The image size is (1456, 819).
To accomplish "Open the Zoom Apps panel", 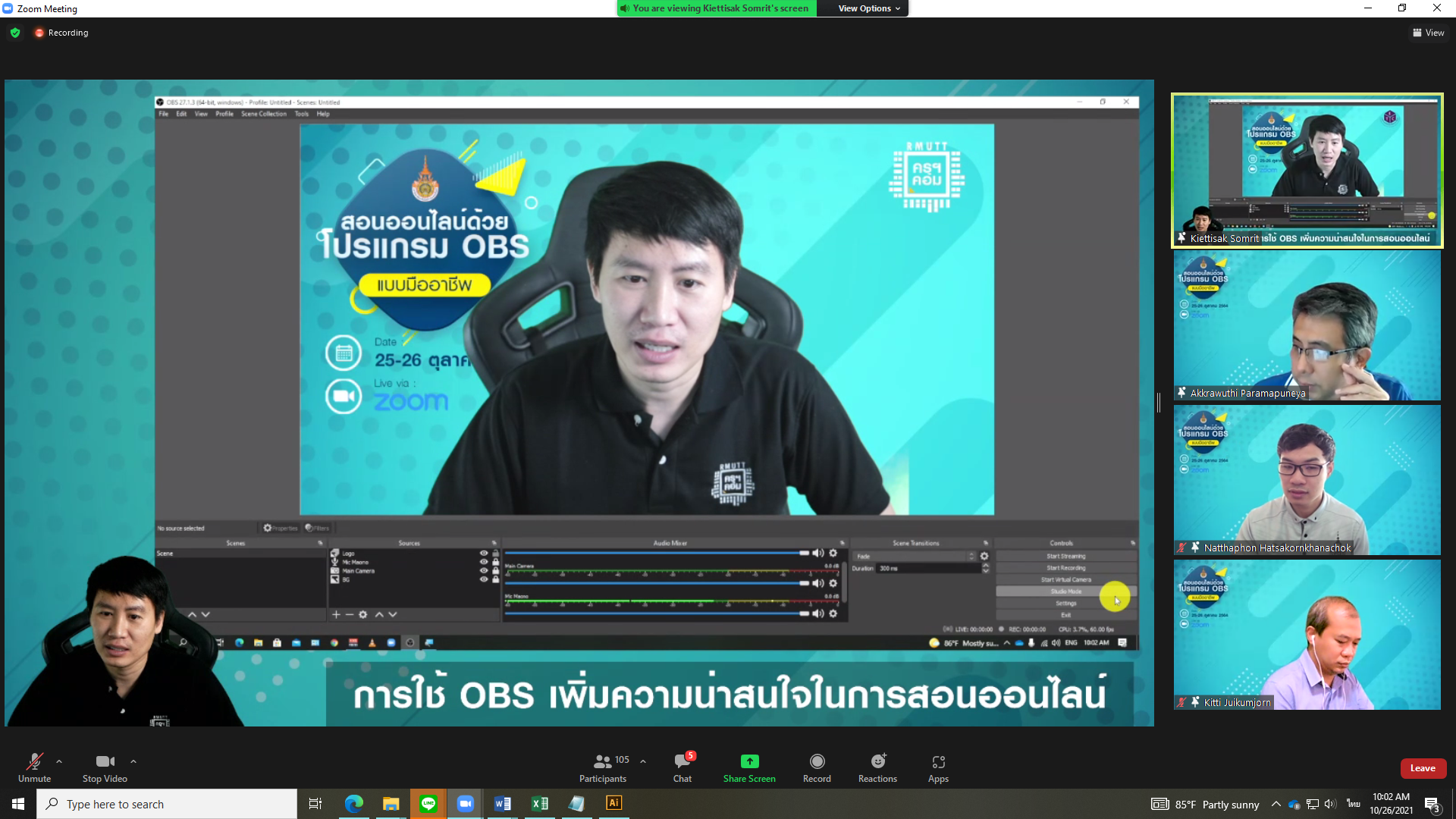I will point(938,767).
